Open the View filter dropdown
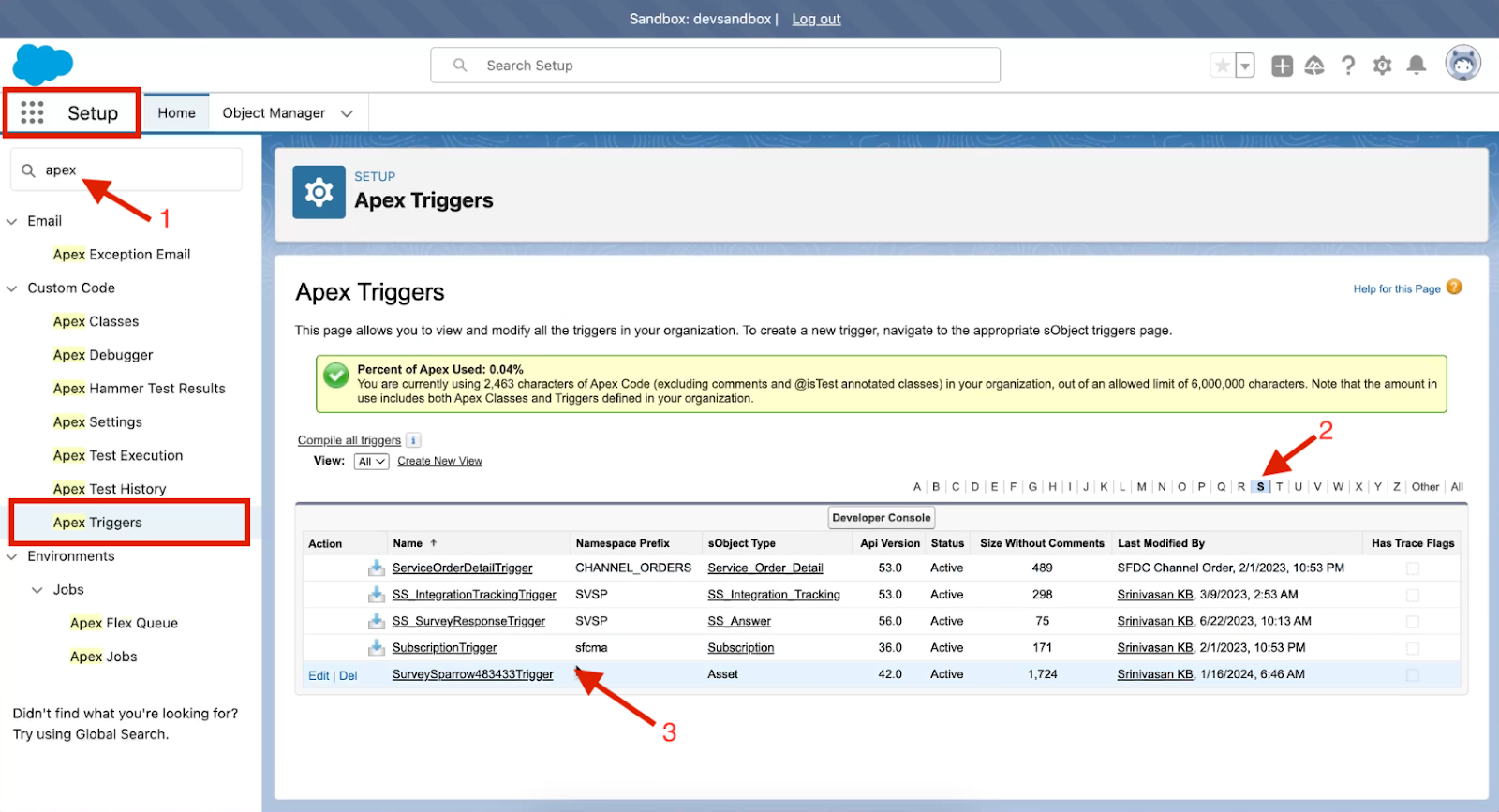Viewport: 1499px width, 812px height. coord(371,462)
